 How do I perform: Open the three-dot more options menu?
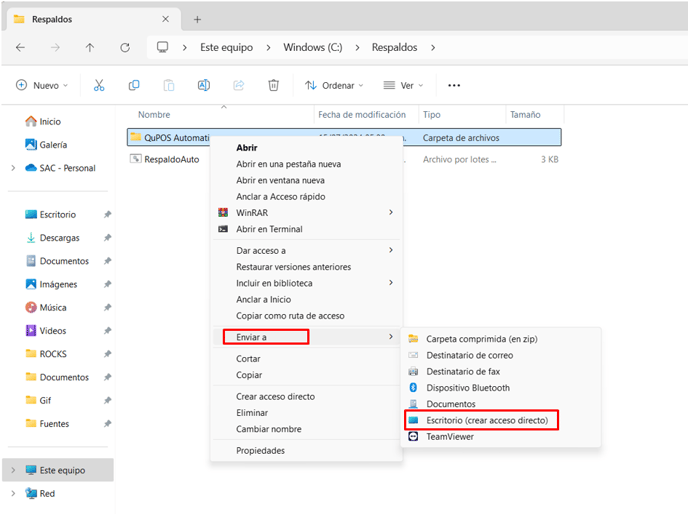pos(454,86)
